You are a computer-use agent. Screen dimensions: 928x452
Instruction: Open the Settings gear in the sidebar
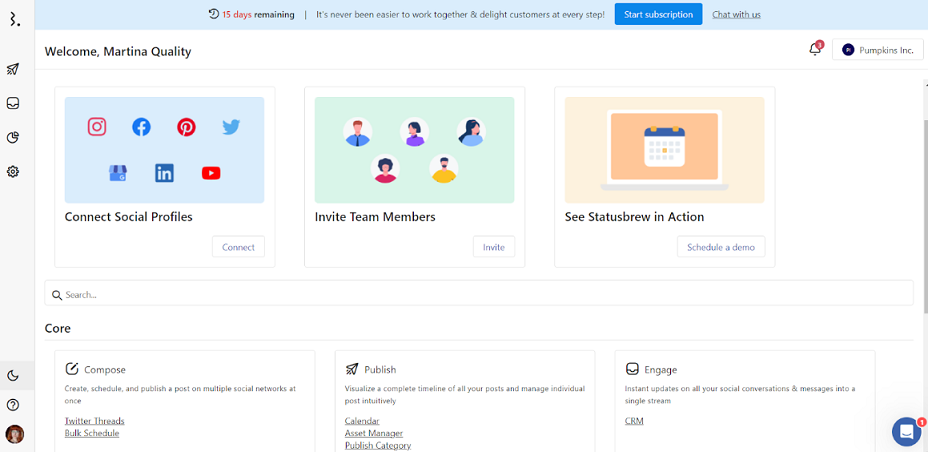pyautogui.click(x=13, y=172)
